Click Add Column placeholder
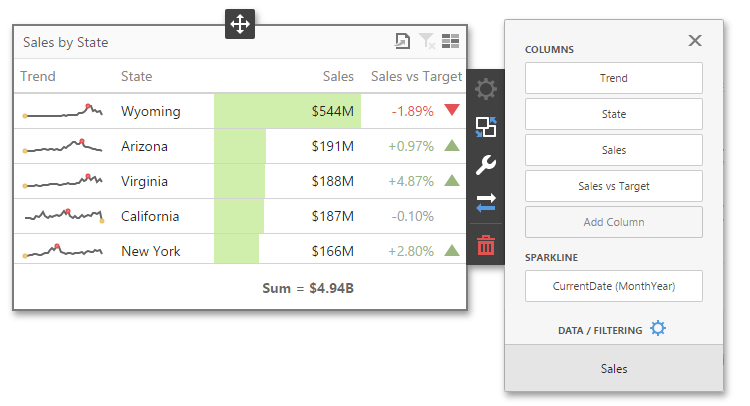 tap(613, 222)
